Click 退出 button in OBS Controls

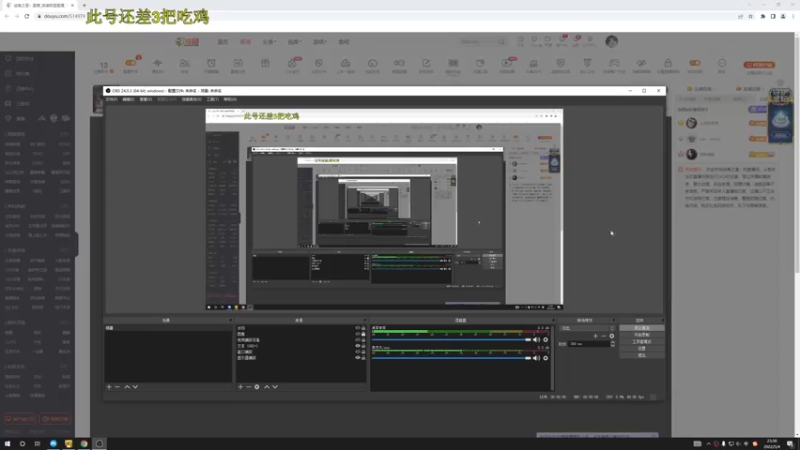coord(642,355)
